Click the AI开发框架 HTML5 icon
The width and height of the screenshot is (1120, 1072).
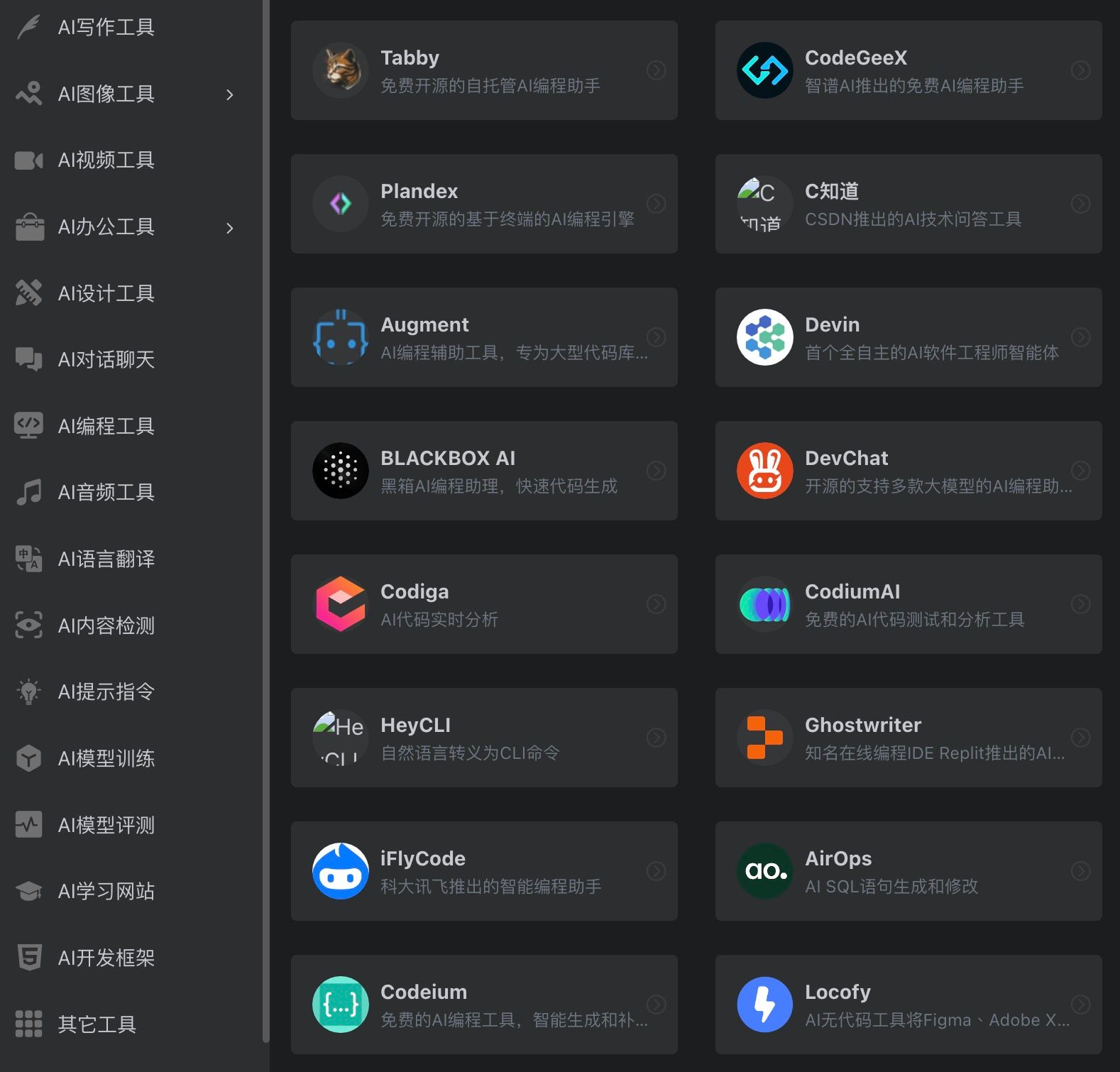point(28,958)
